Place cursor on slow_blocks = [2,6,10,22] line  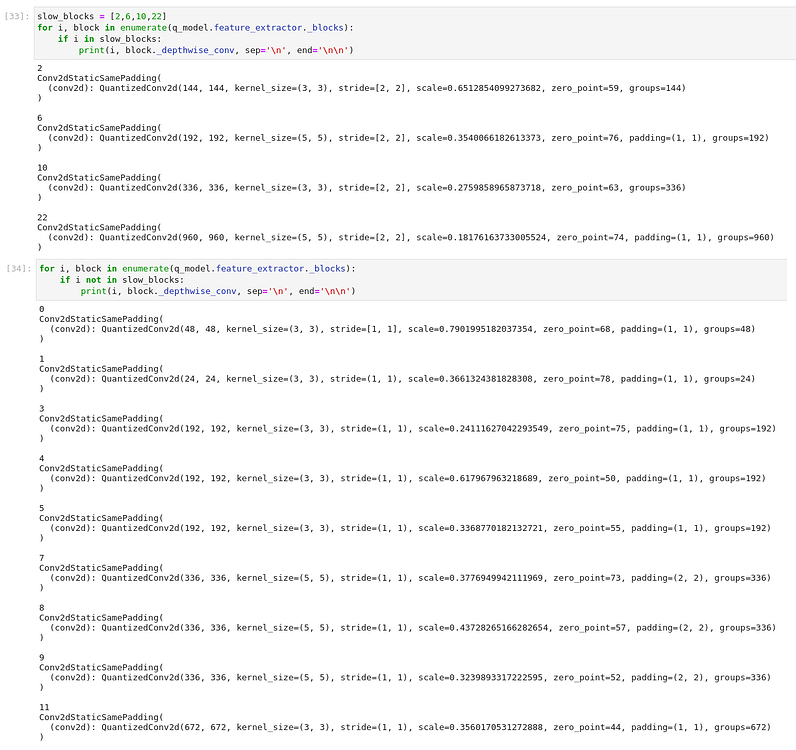coord(94,17)
